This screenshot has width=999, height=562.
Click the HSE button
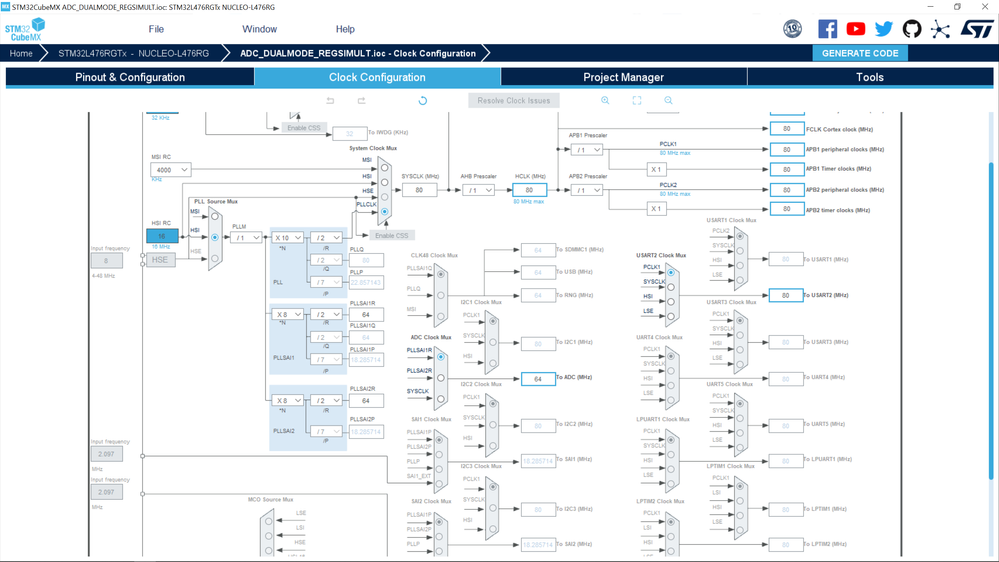click(160, 260)
